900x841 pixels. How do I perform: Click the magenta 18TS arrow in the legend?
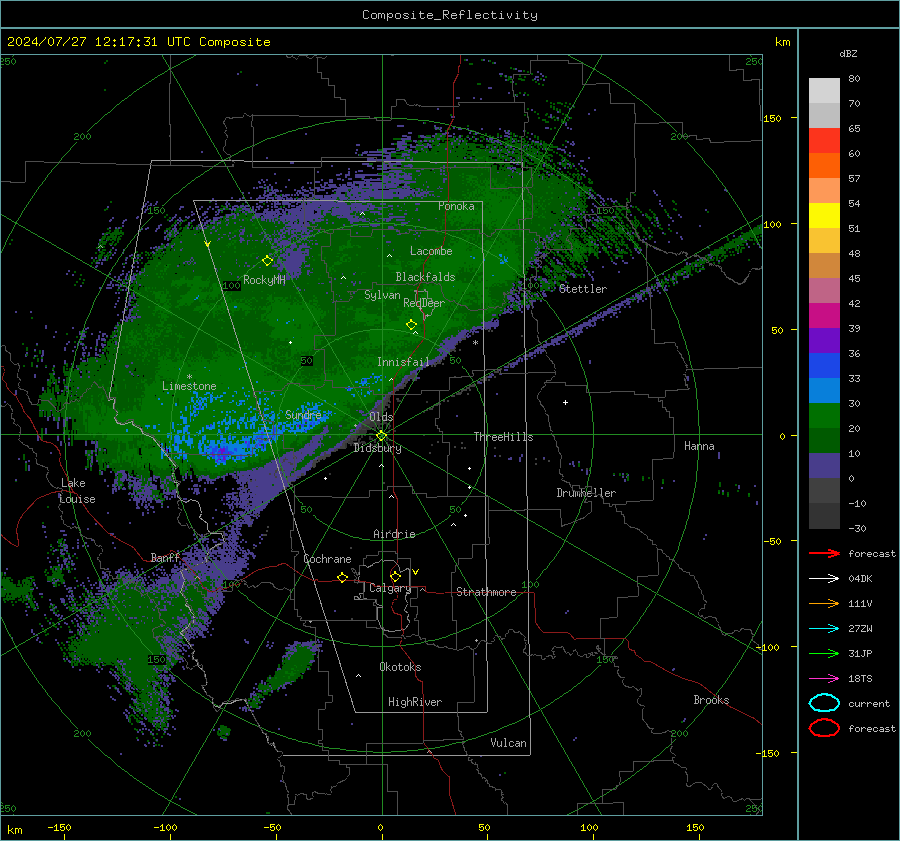(824, 679)
